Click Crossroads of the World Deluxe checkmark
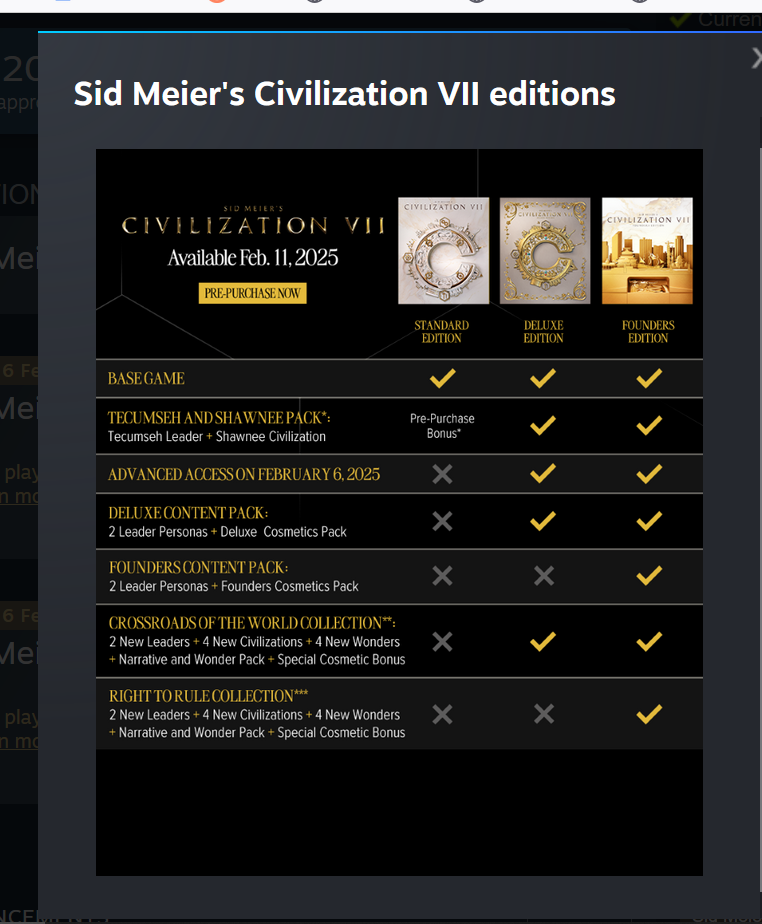The height and width of the screenshot is (924, 762). pyautogui.click(x=543, y=641)
